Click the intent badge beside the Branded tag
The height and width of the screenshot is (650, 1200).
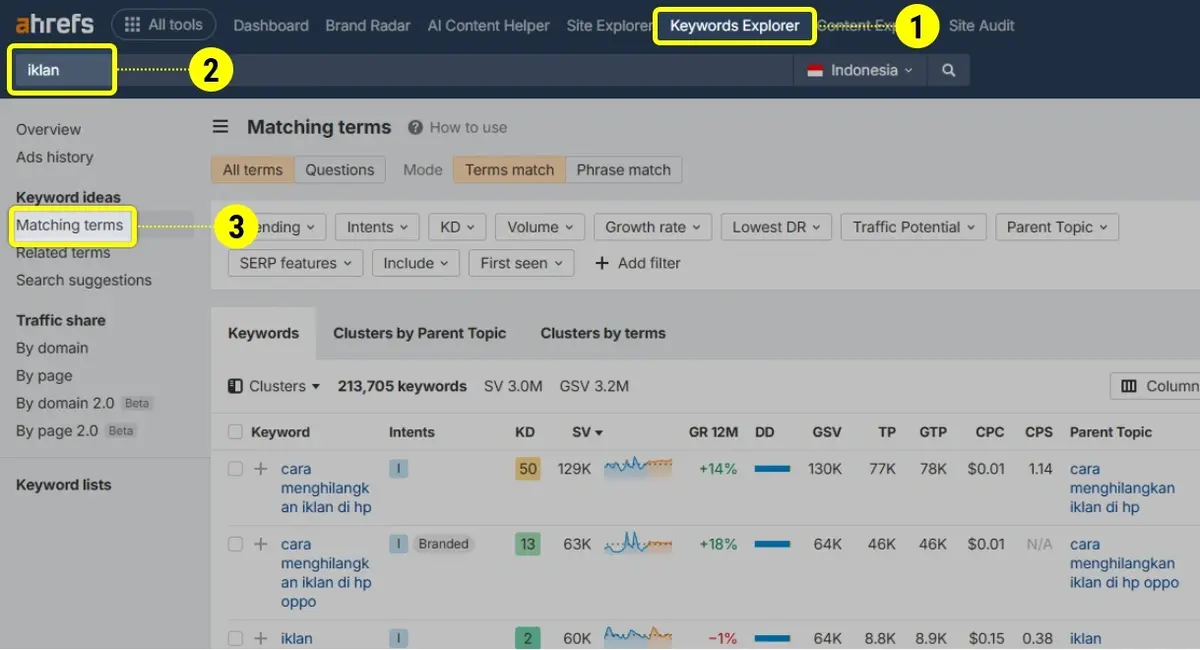coord(398,544)
